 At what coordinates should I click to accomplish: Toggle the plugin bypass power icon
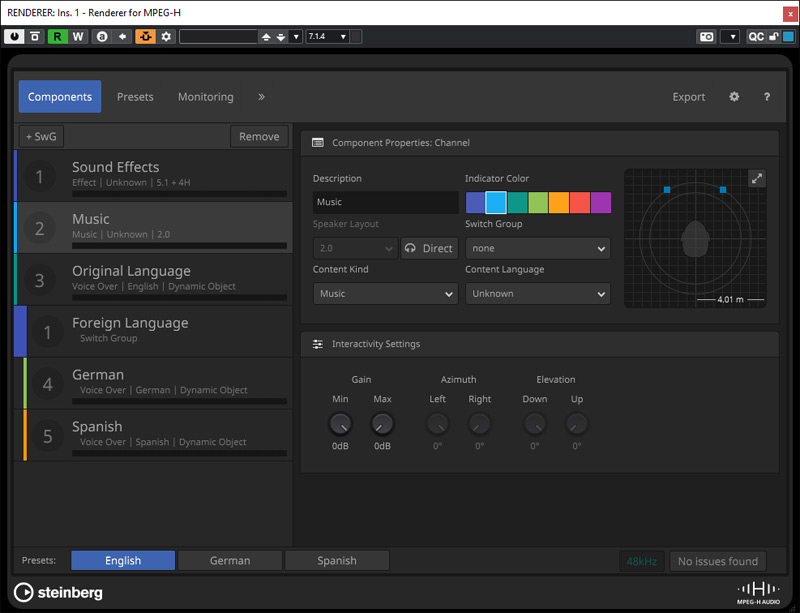click(x=14, y=36)
